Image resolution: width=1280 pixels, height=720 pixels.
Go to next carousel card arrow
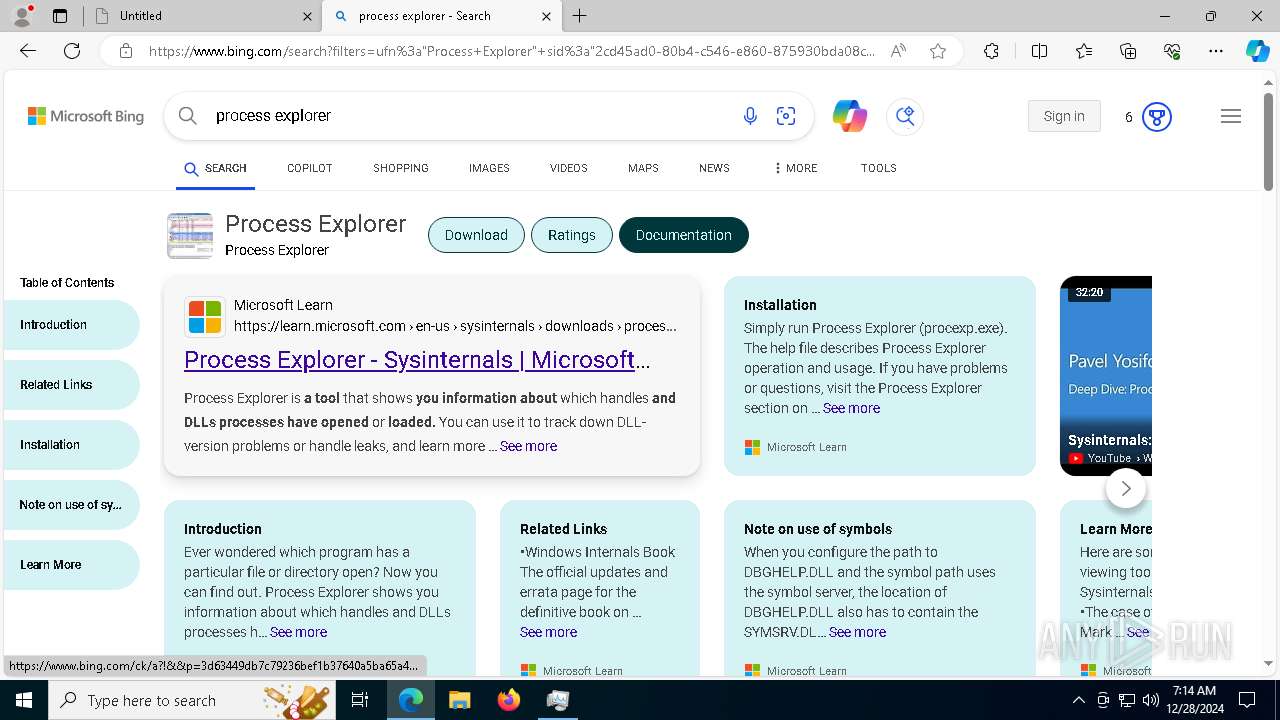coord(1126,488)
